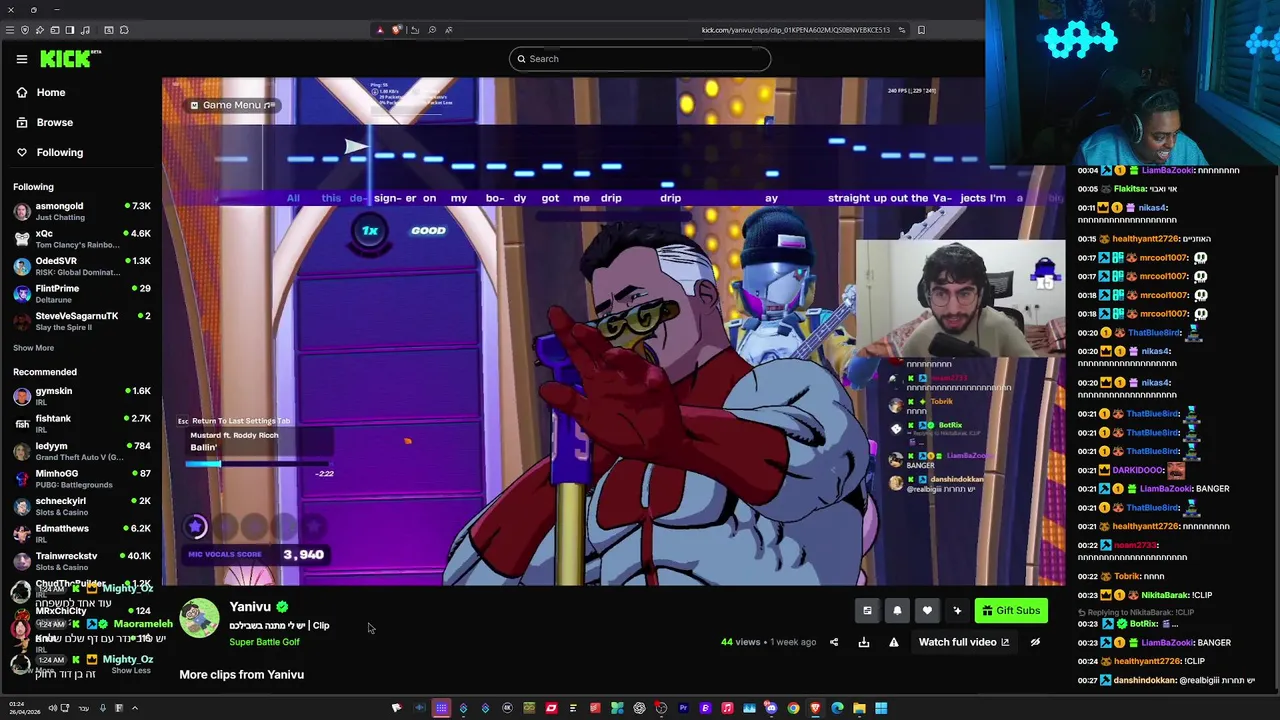Open fishtank's recommended channel
The width and height of the screenshot is (1280, 720).
click(x=81, y=423)
